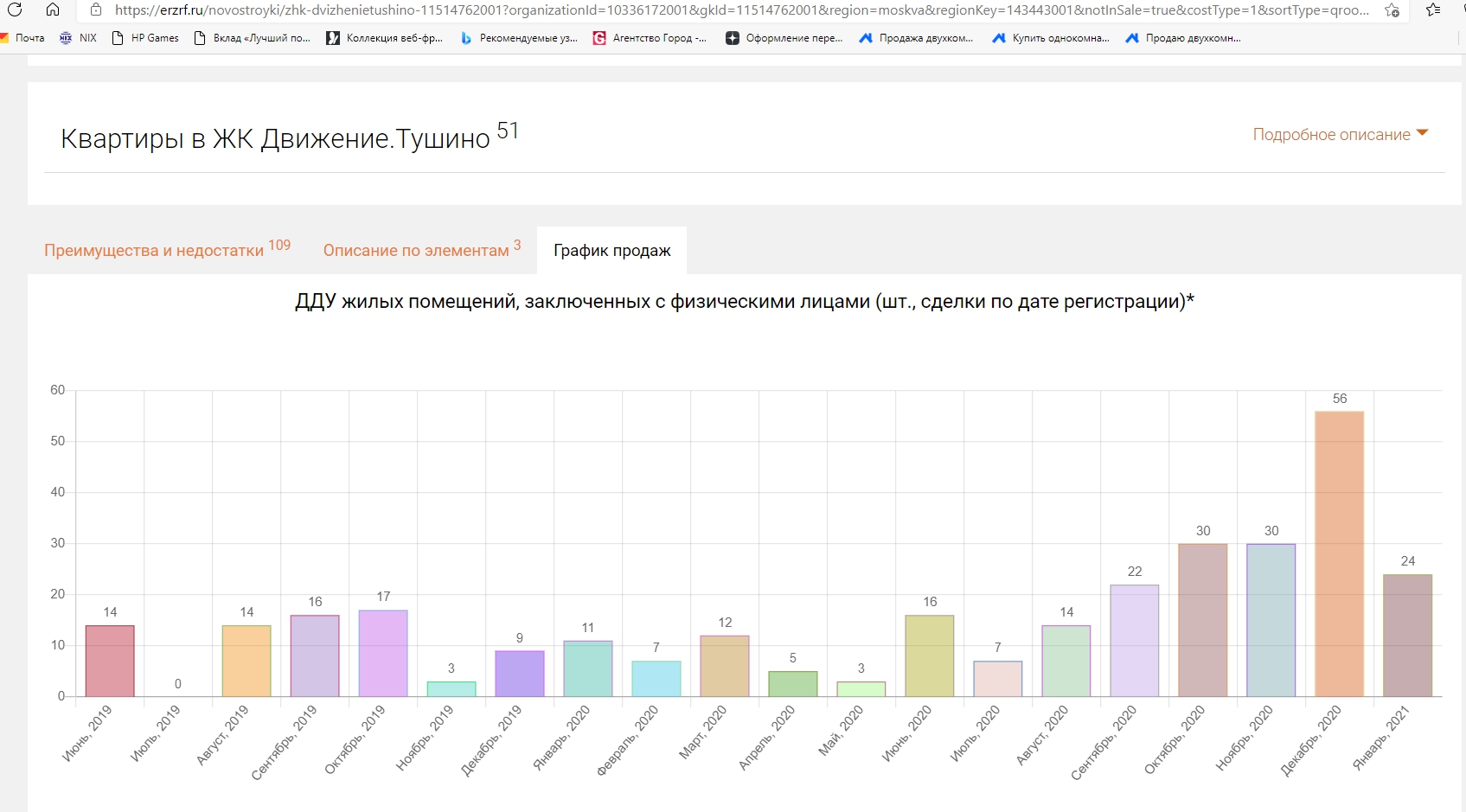This screenshot has height=812, width=1466.
Task: Open Агентство Город bookmark
Action: [x=650, y=38]
